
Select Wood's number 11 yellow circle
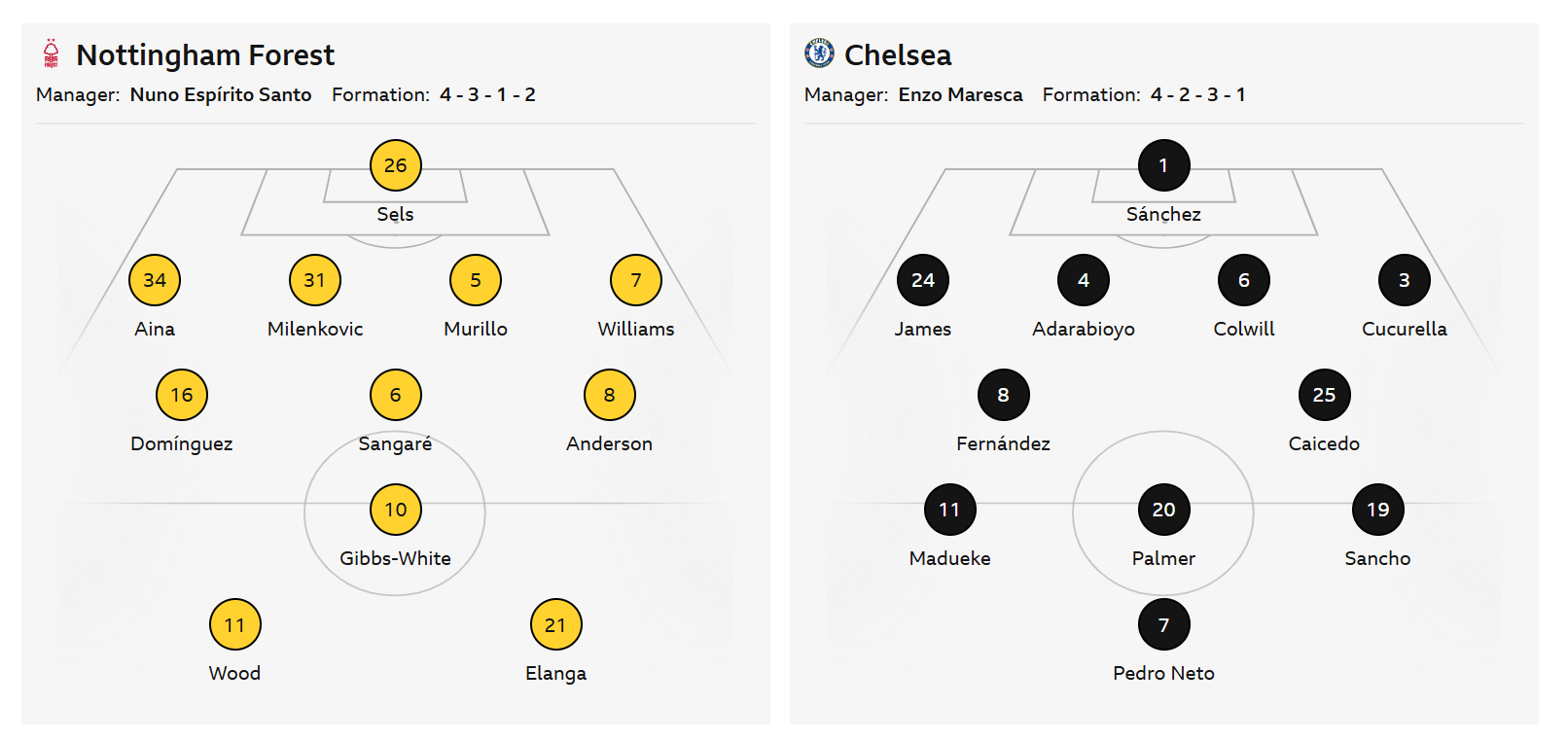pyautogui.click(x=234, y=624)
